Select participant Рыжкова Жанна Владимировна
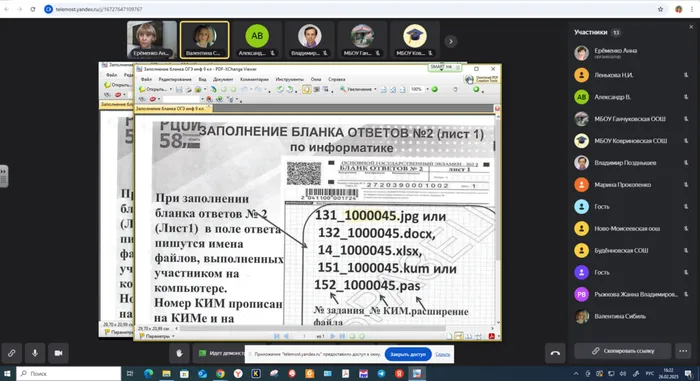Screen dimensions: 700x381 632,294
